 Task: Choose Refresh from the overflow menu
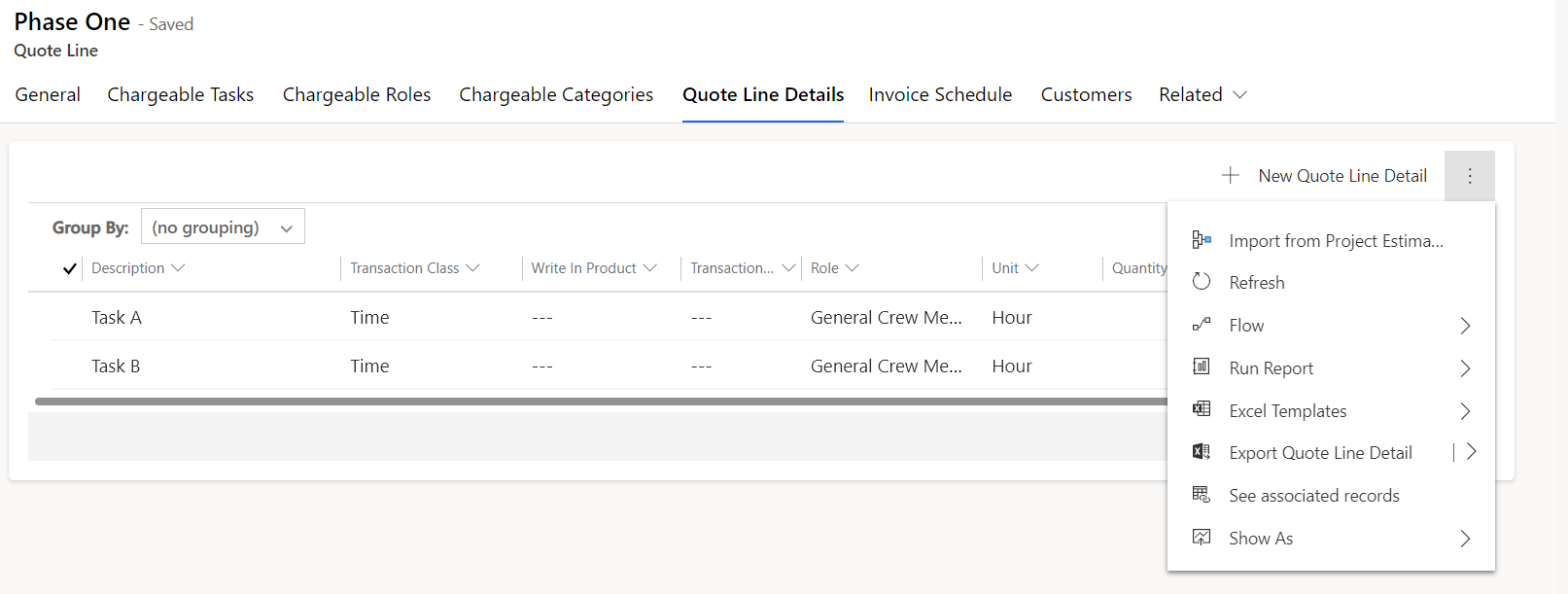1331,282
